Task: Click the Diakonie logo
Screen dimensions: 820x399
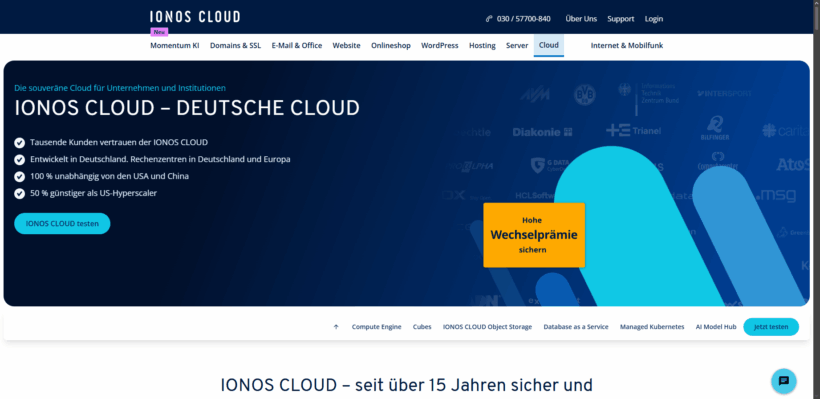Action: click(542, 132)
